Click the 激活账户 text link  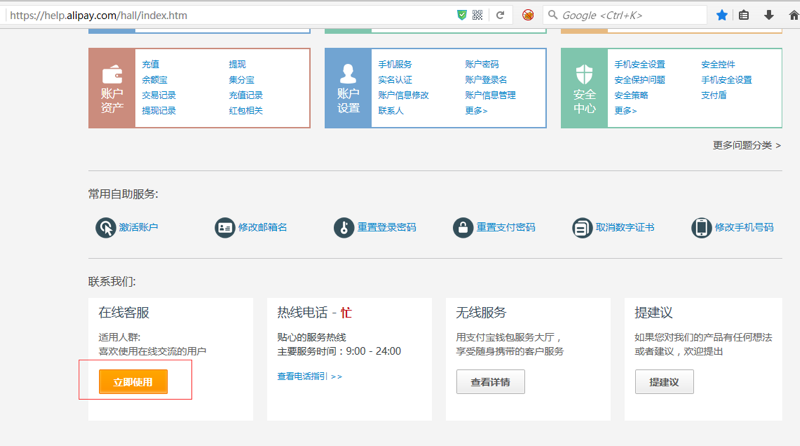coord(138,227)
